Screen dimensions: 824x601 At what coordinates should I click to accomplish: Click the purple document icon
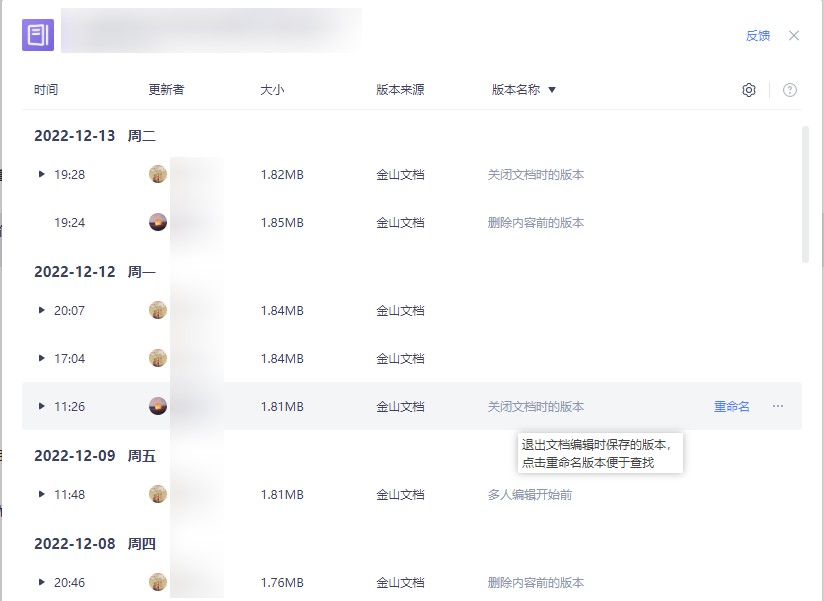coord(38,35)
